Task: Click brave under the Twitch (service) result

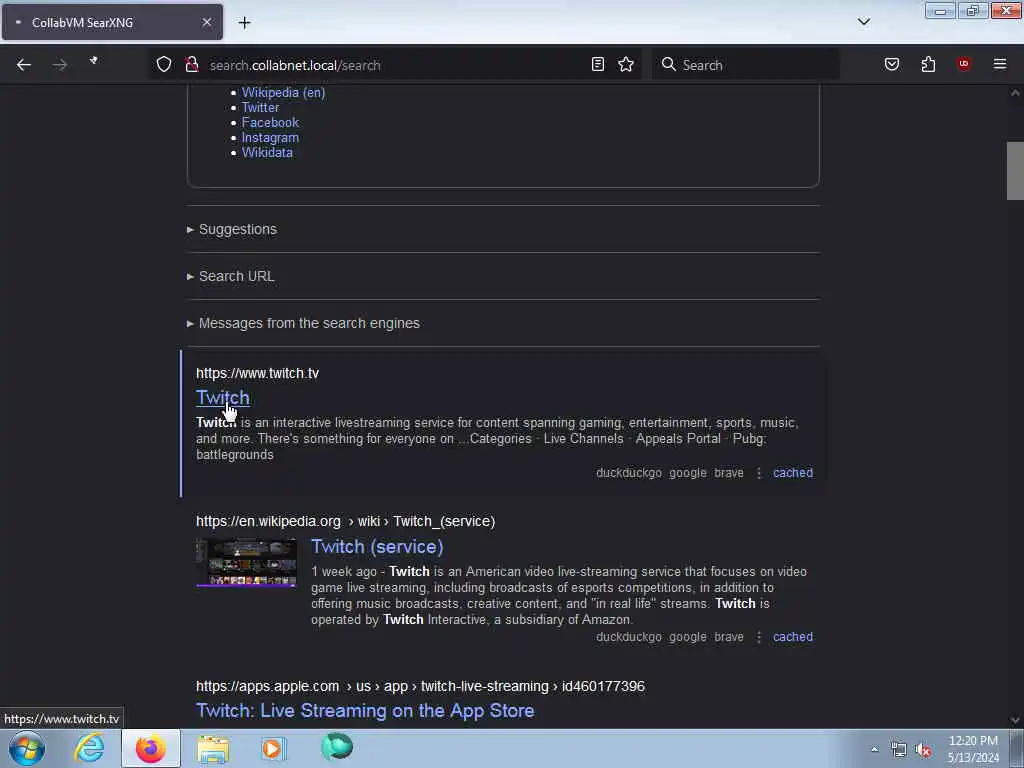Action: 729,637
